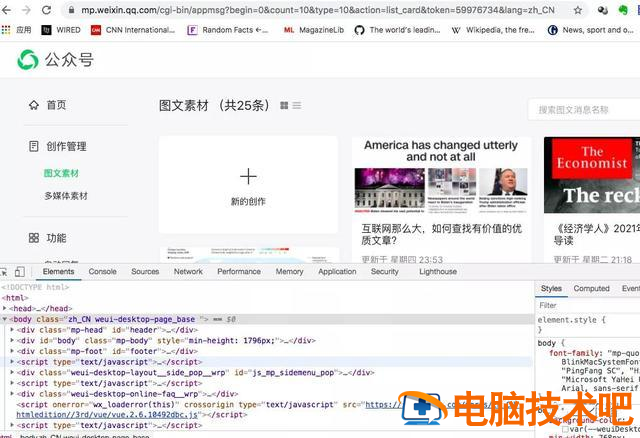Viewport: 640px width, 438px height.
Task: Expand the div mp-body node
Action: click(12, 340)
